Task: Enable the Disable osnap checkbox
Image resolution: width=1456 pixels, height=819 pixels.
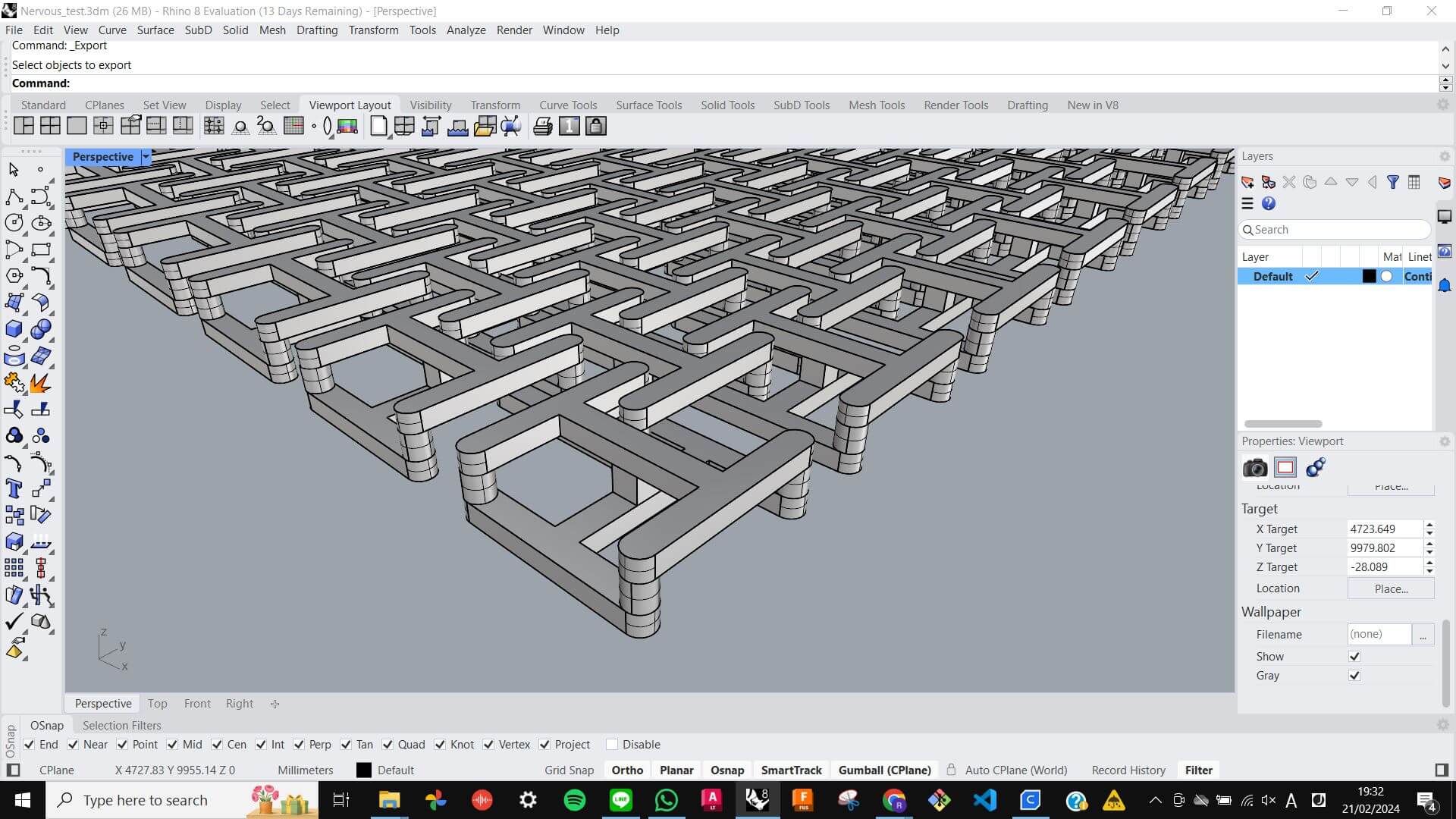Action: tap(612, 745)
